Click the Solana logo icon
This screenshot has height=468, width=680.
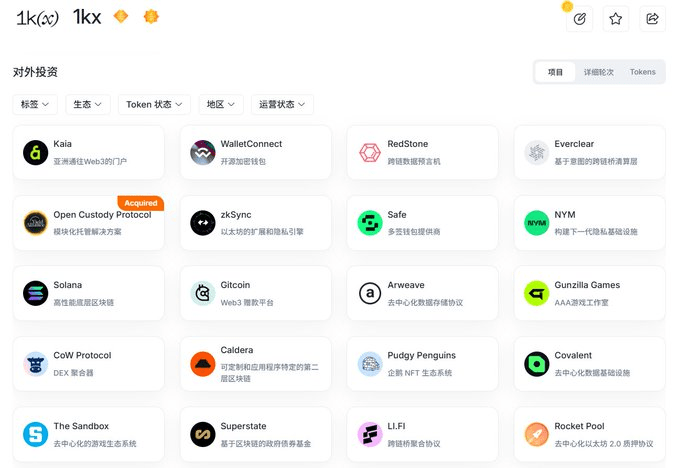[36, 294]
